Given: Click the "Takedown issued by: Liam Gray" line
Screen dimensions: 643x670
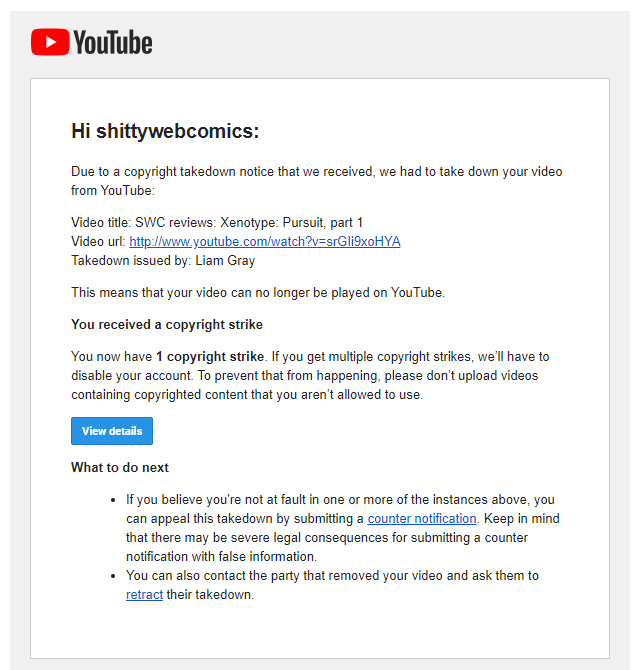Looking at the screenshot, I should coord(163,260).
